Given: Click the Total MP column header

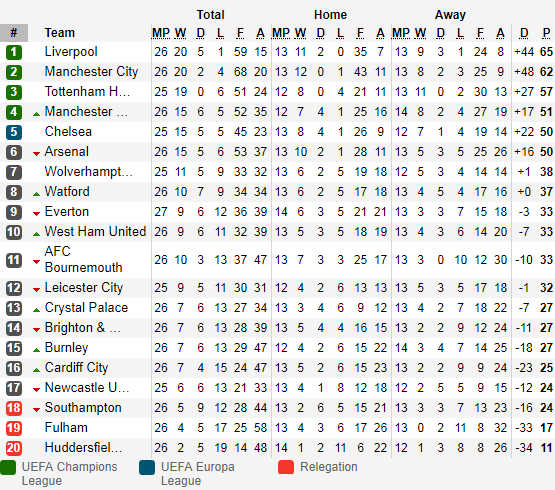Looking at the screenshot, I should click(161, 33).
